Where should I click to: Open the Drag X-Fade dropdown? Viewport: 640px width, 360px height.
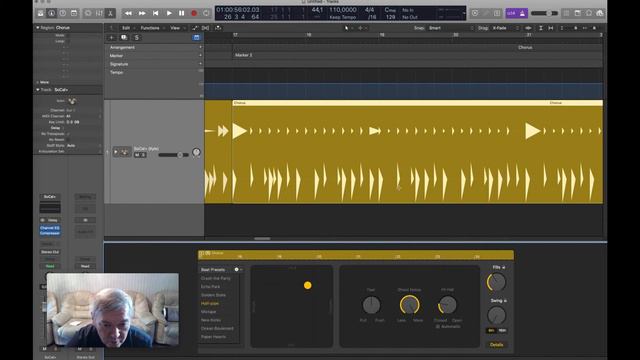[x=505, y=28]
